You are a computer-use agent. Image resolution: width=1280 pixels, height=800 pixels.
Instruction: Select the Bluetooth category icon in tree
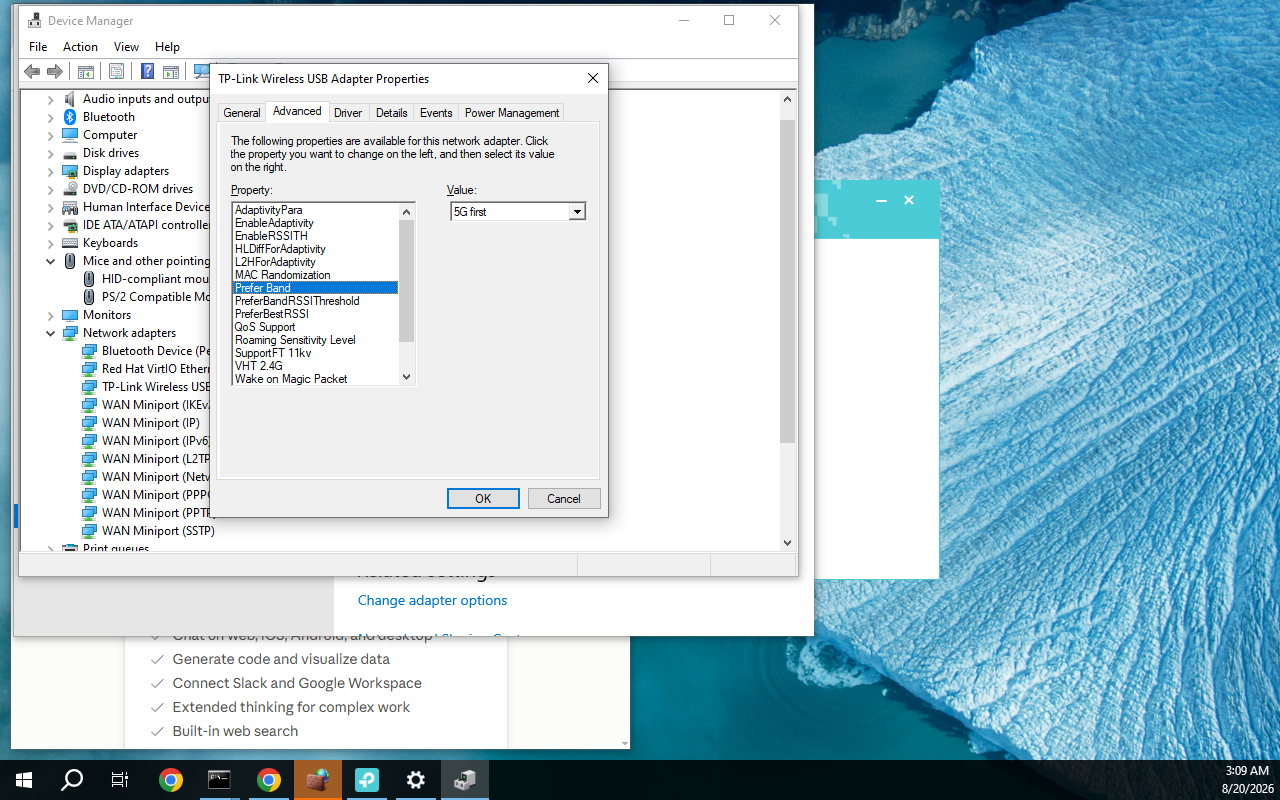(70, 117)
